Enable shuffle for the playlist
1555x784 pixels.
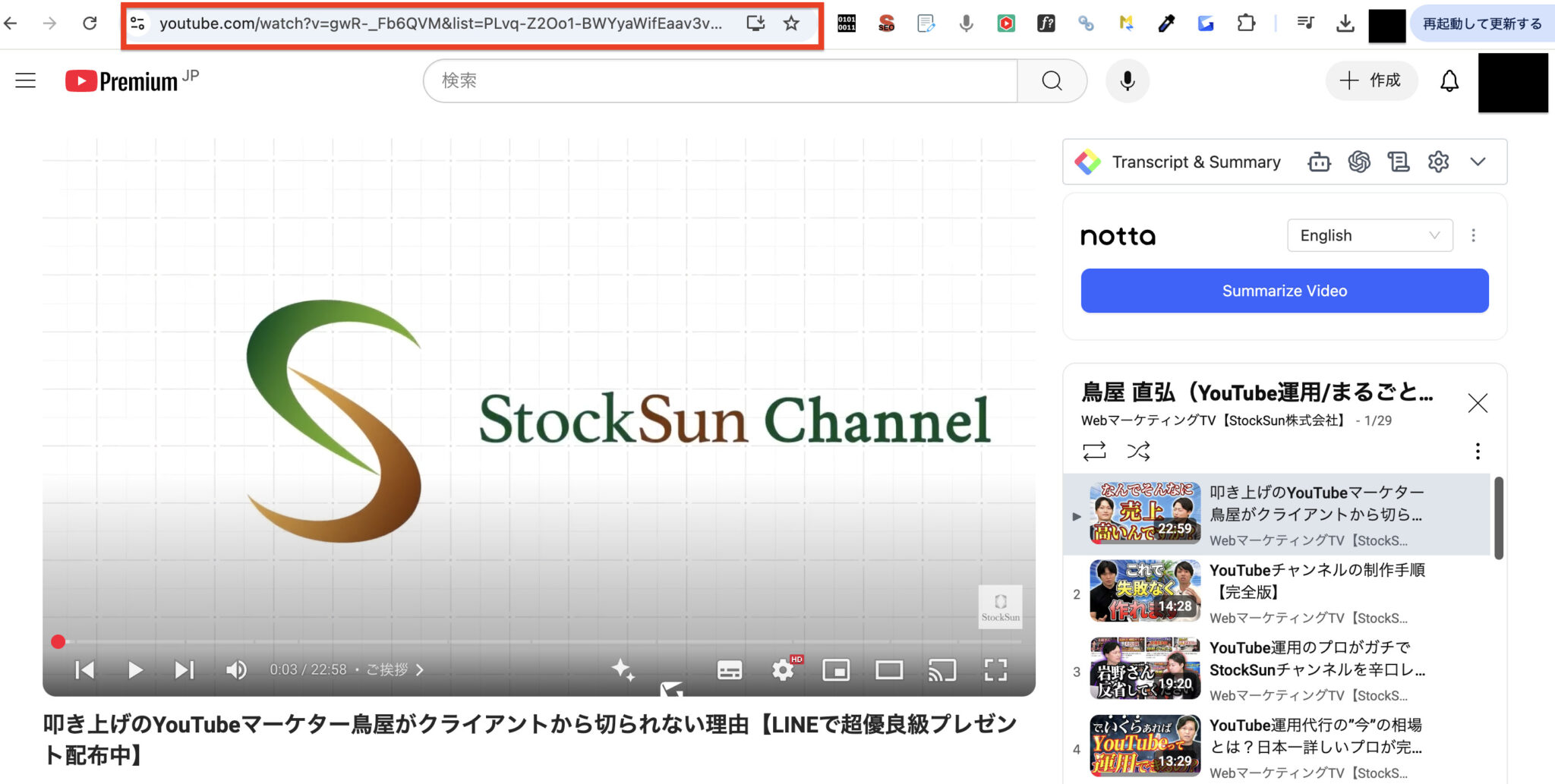(x=1139, y=452)
